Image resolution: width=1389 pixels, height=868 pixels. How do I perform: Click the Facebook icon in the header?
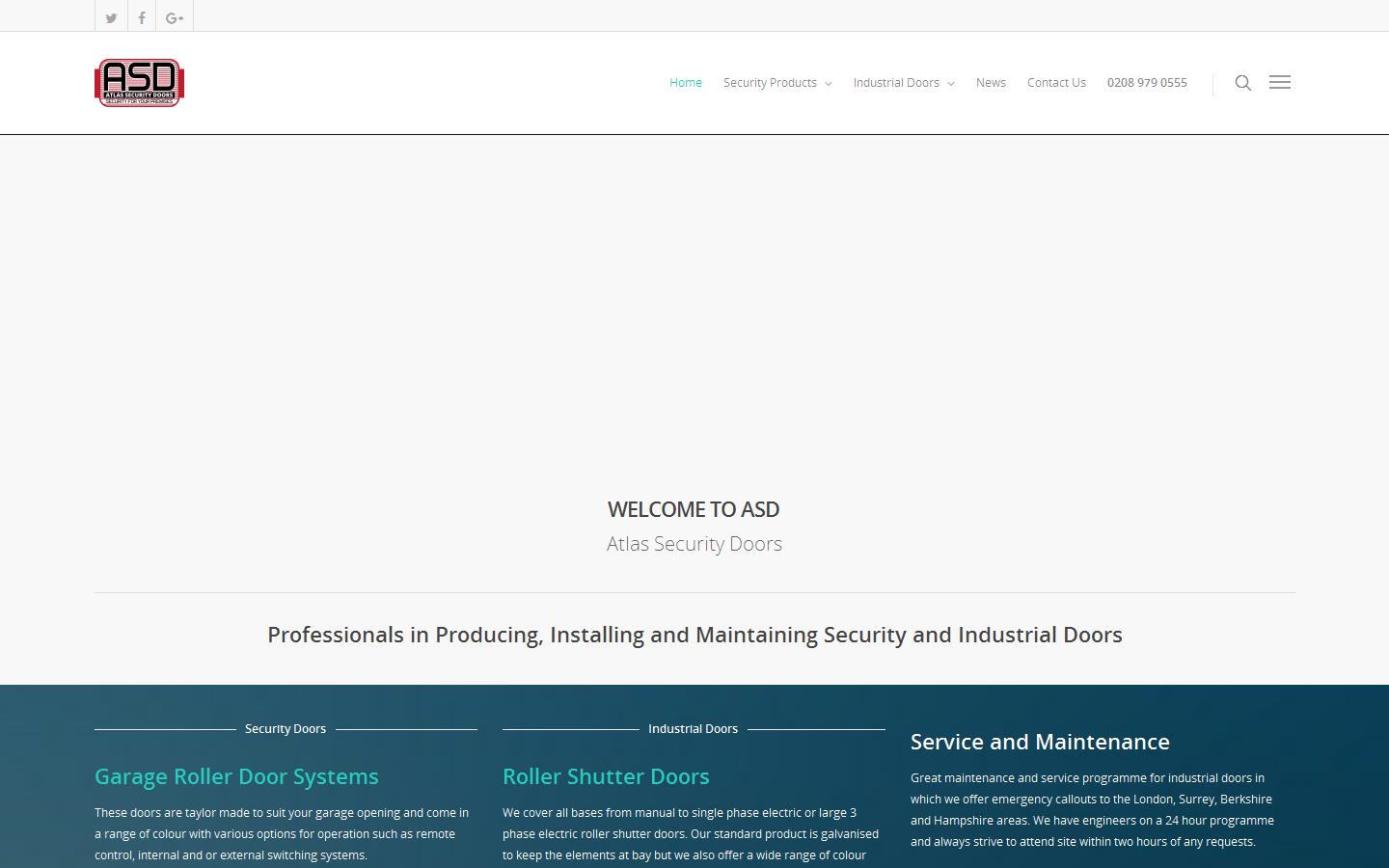click(142, 16)
